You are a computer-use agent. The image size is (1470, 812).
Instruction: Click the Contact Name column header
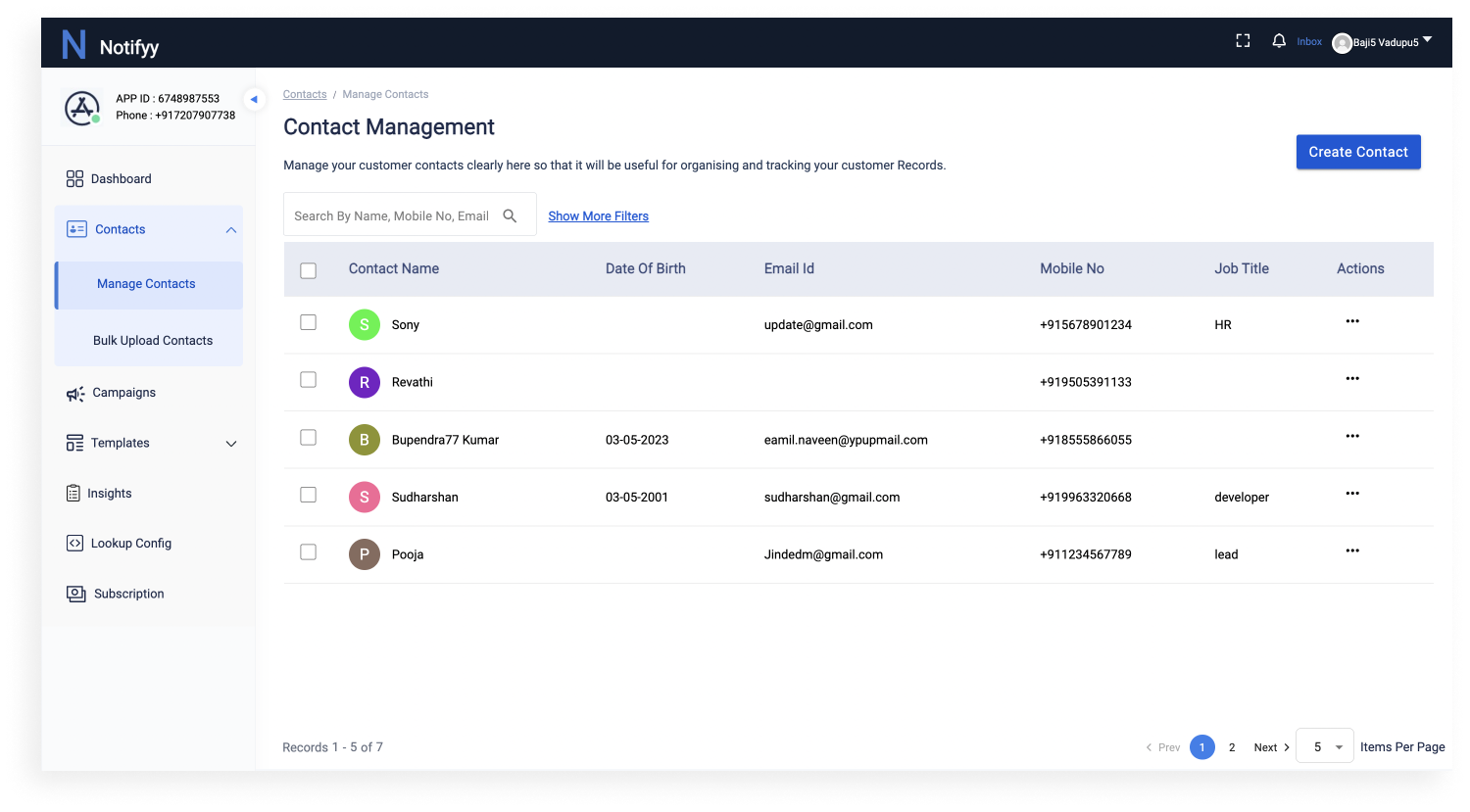pyautogui.click(x=394, y=268)
